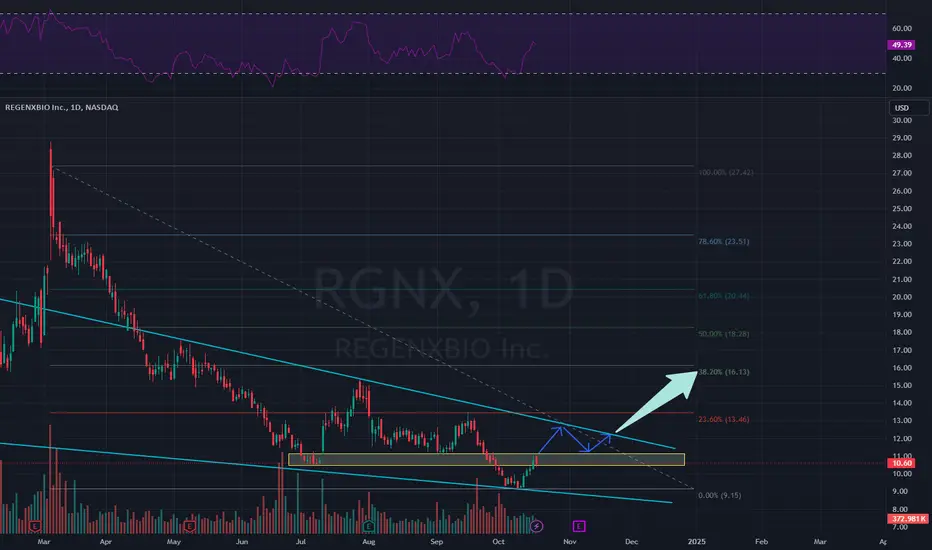Click the volume label 372.981K
This screenshot has height=550, width=932.
point(908,519)
